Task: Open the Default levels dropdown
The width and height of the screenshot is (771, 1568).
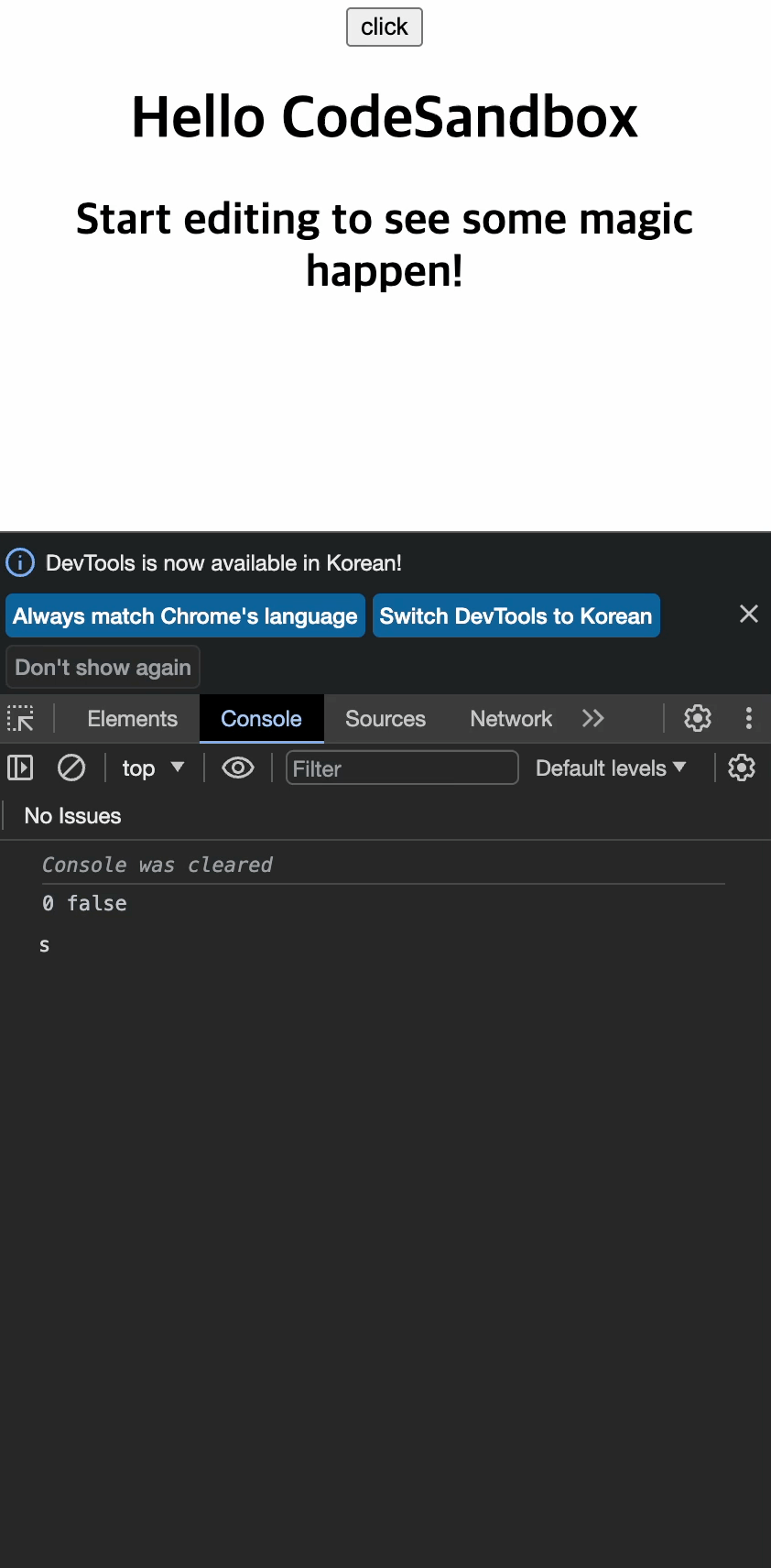Action: click(610, 768)
